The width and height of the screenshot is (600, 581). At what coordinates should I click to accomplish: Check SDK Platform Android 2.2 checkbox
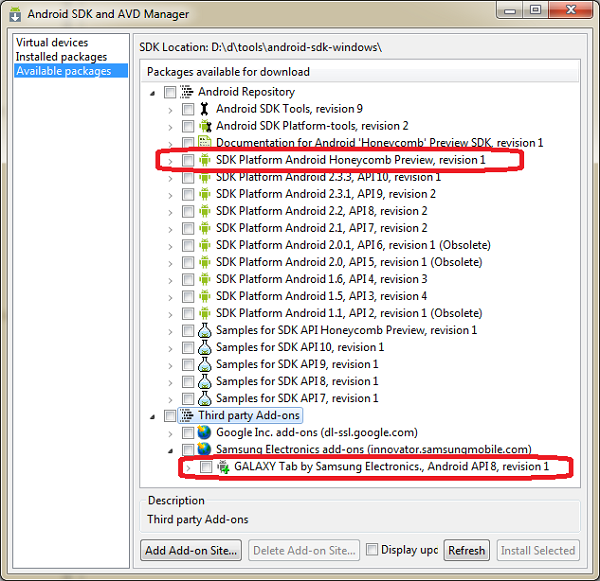point(188,211)
